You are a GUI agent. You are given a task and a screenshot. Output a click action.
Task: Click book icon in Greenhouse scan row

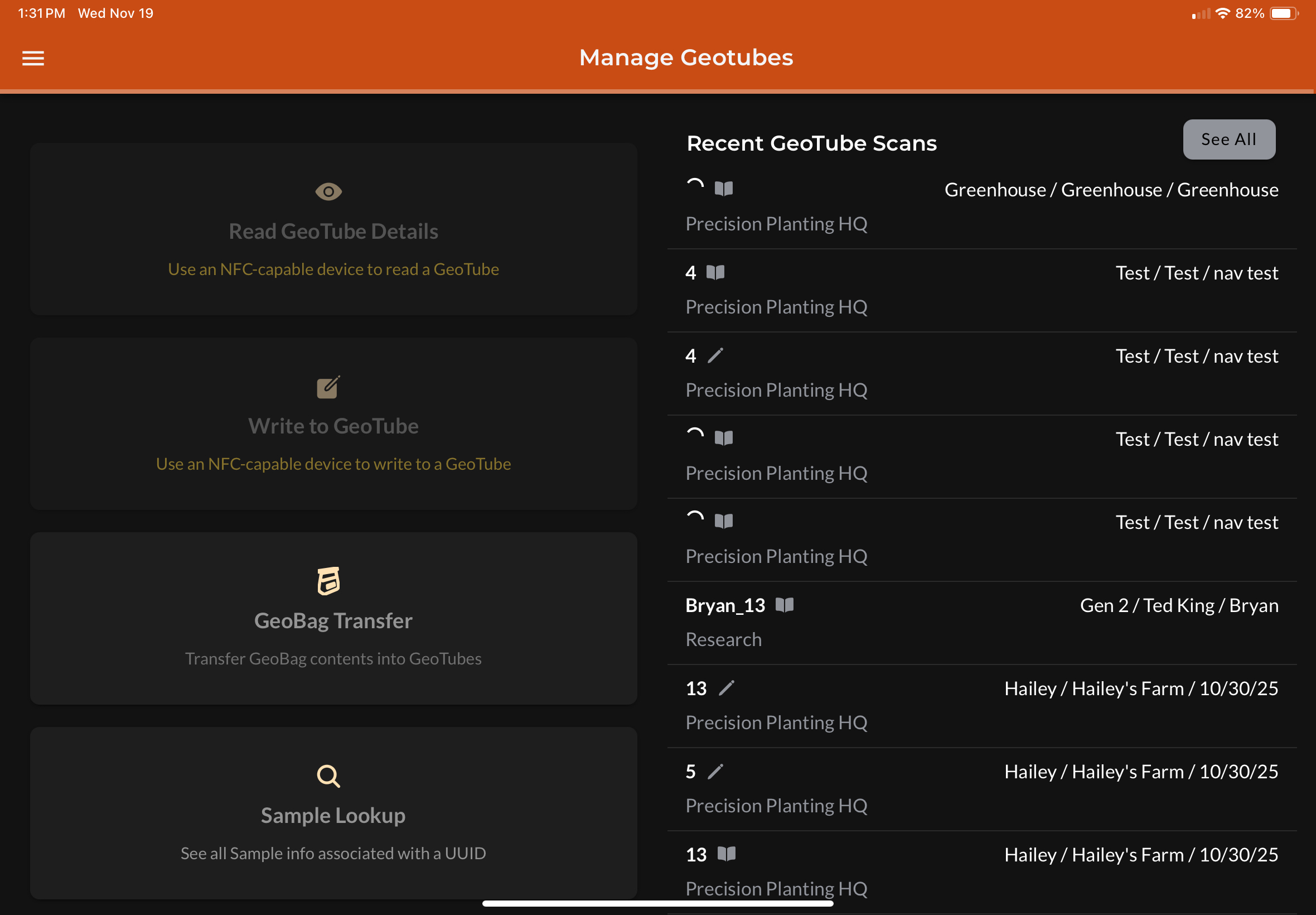(x=724, y=189)
